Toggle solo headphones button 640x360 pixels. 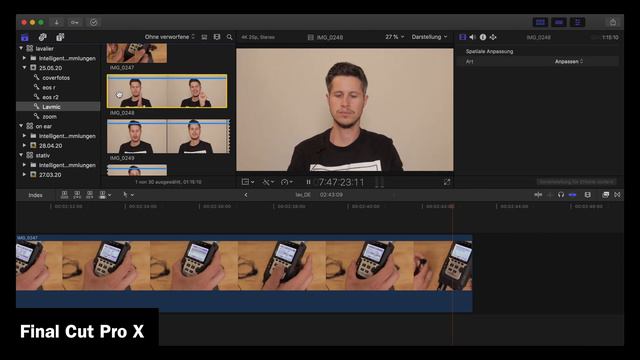tap(561, 195)
